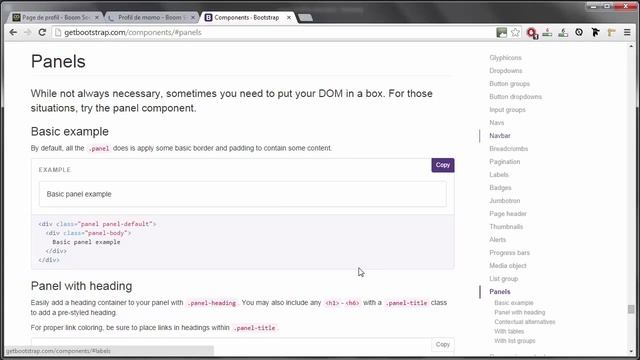
Task: Open Input groups in the sidebar
Action: [507, 110]
